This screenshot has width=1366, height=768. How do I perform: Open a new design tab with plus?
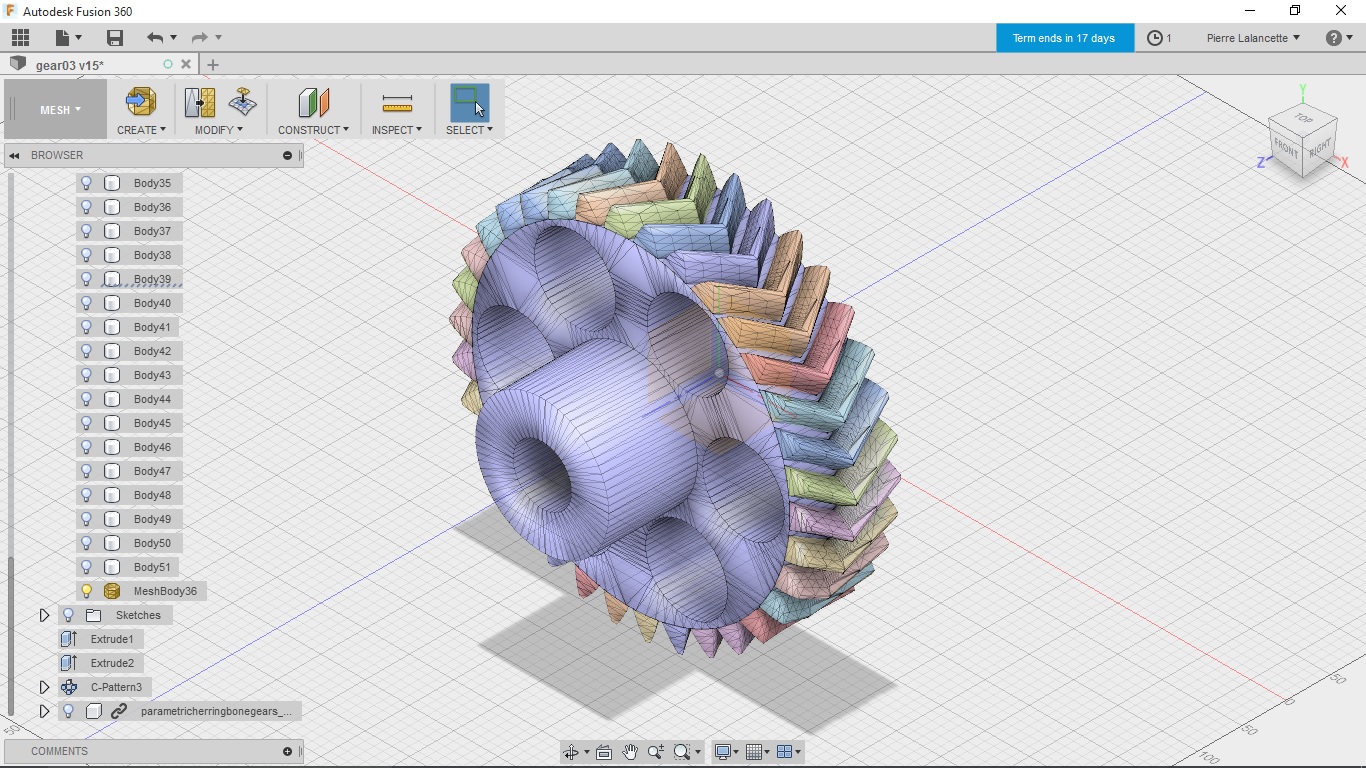(212, 65)
